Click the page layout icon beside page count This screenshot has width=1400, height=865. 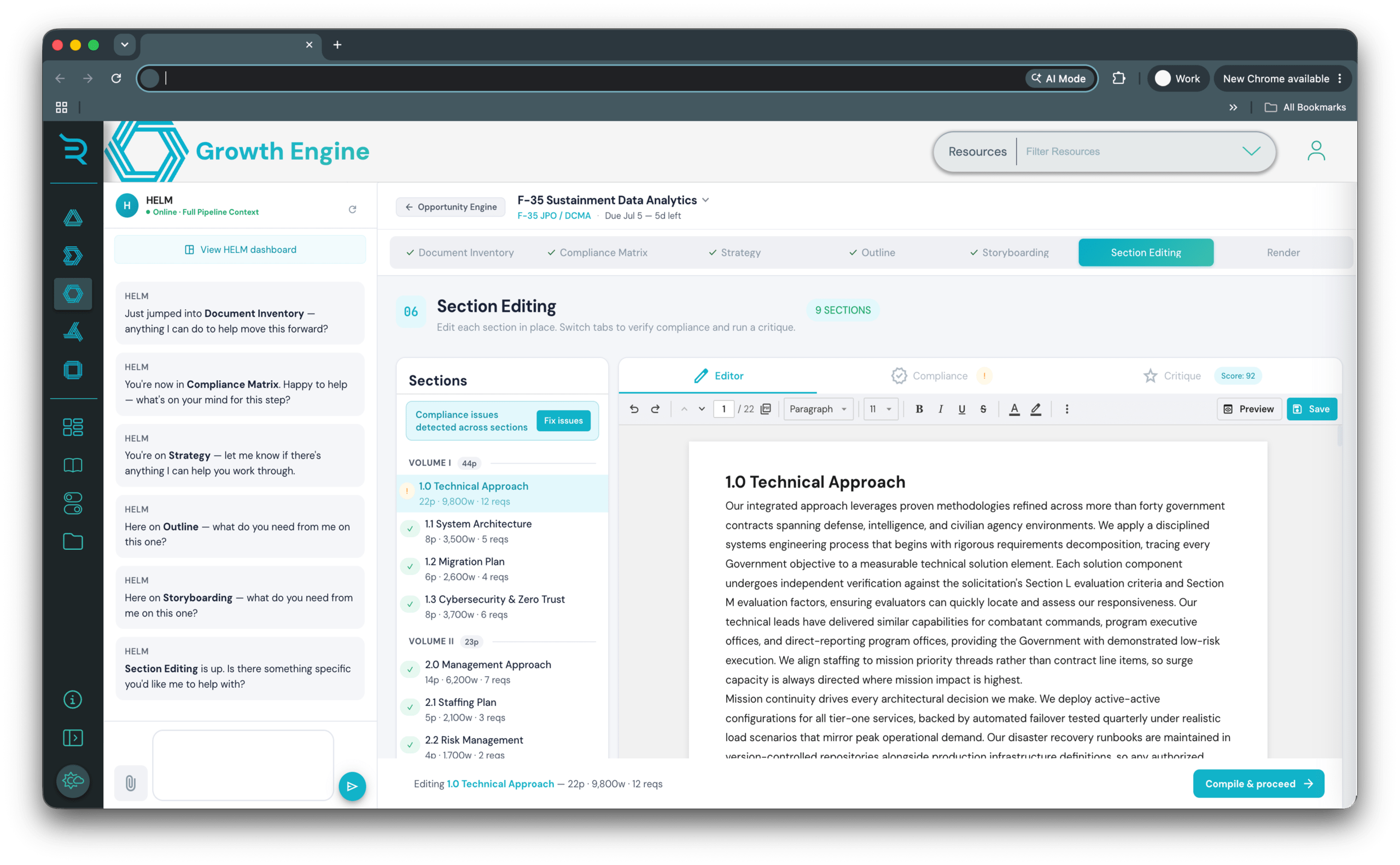click(766, 409)
